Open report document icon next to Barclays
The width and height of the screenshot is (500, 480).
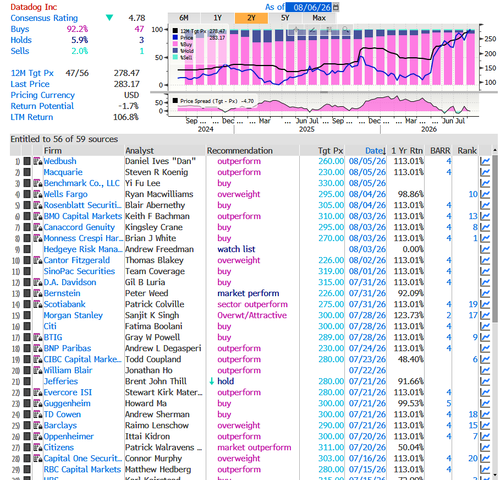[x=38, y=426]
